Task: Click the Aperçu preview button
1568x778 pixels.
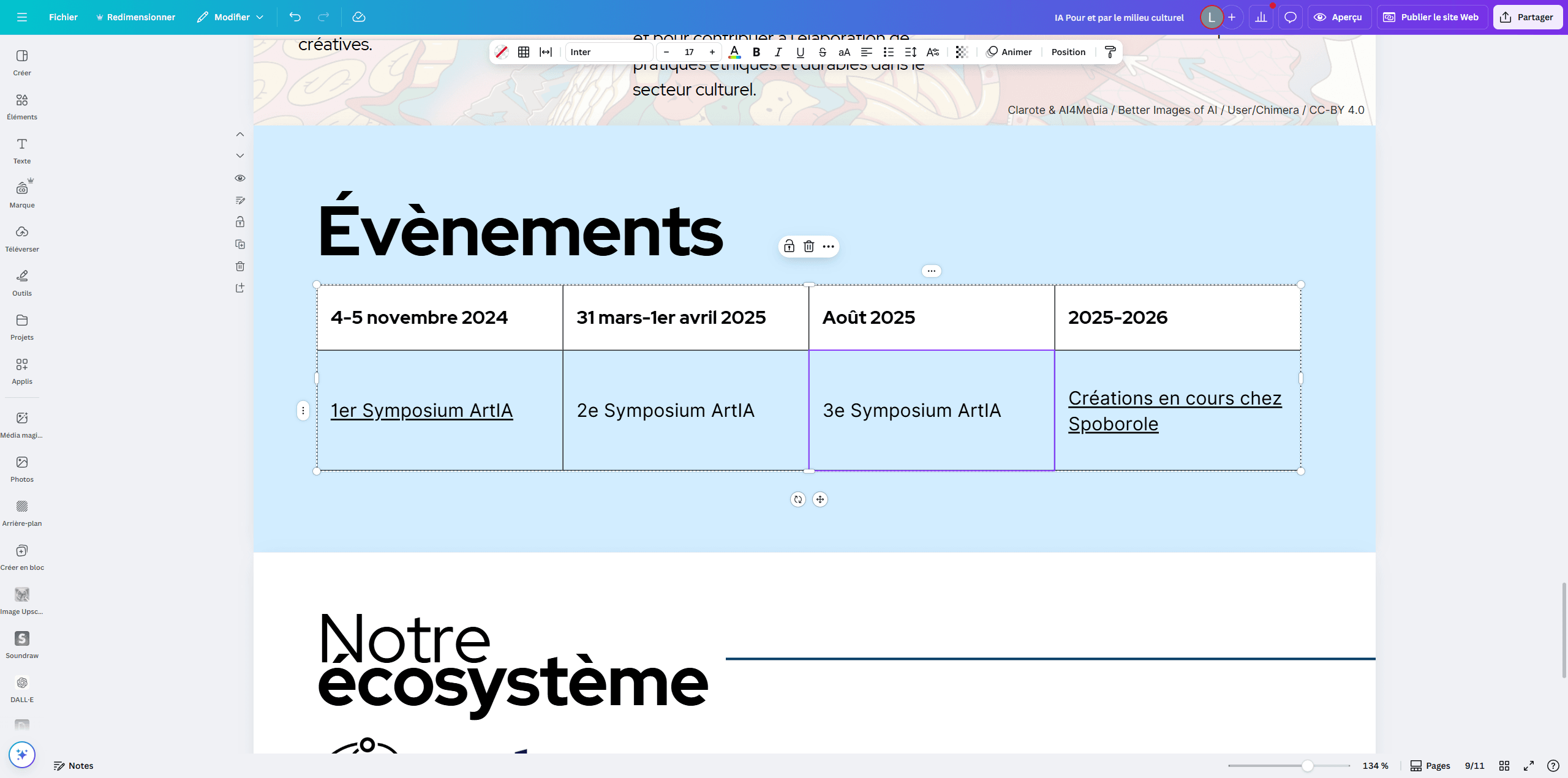Action: pos(1339,17)
